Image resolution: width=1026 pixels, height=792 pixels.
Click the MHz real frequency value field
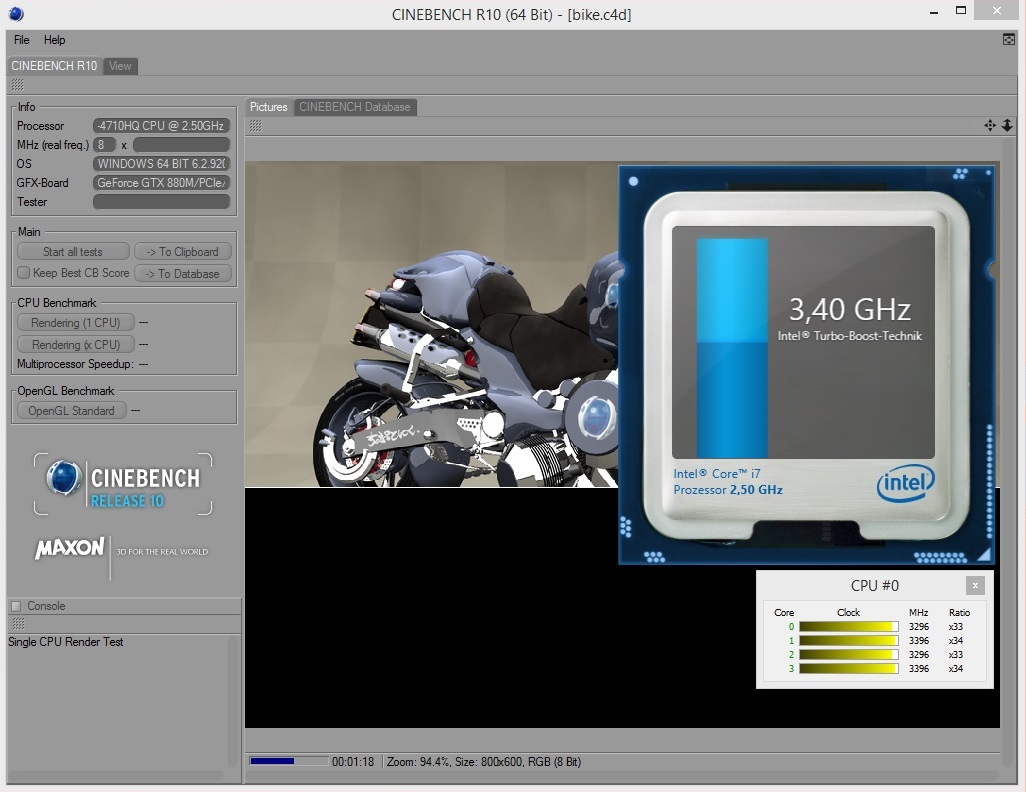coord(181,145)
